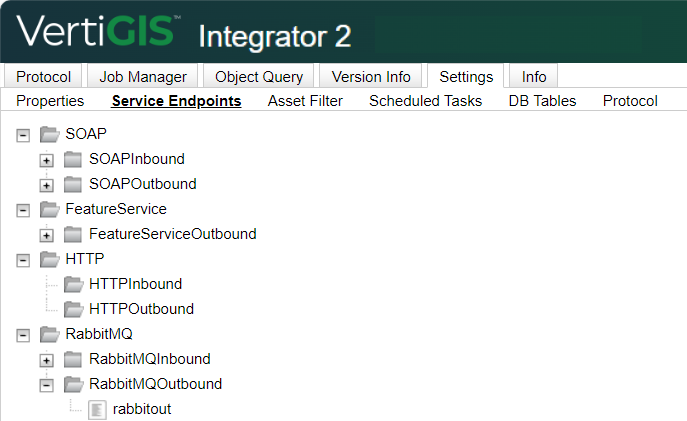Viewport: 687px width, 421px height.
Task: Select the HTTP tree label
Action: click(x=85, y=259)
